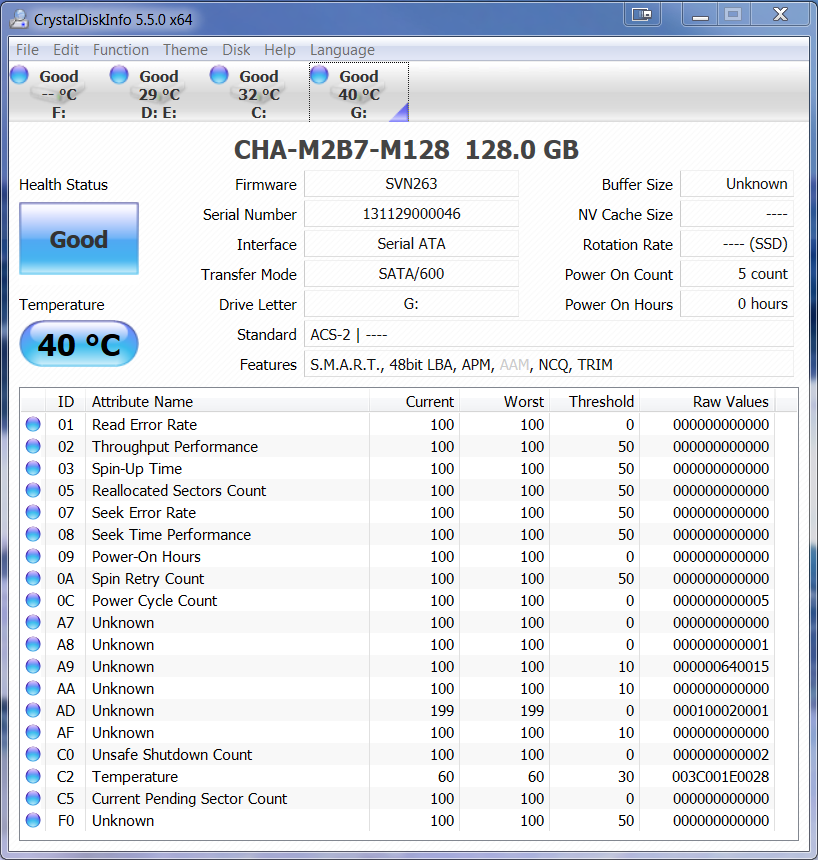
Task: Switch to the D: E: disk tab
Action: pyautogui.click(x=158, y=94)
